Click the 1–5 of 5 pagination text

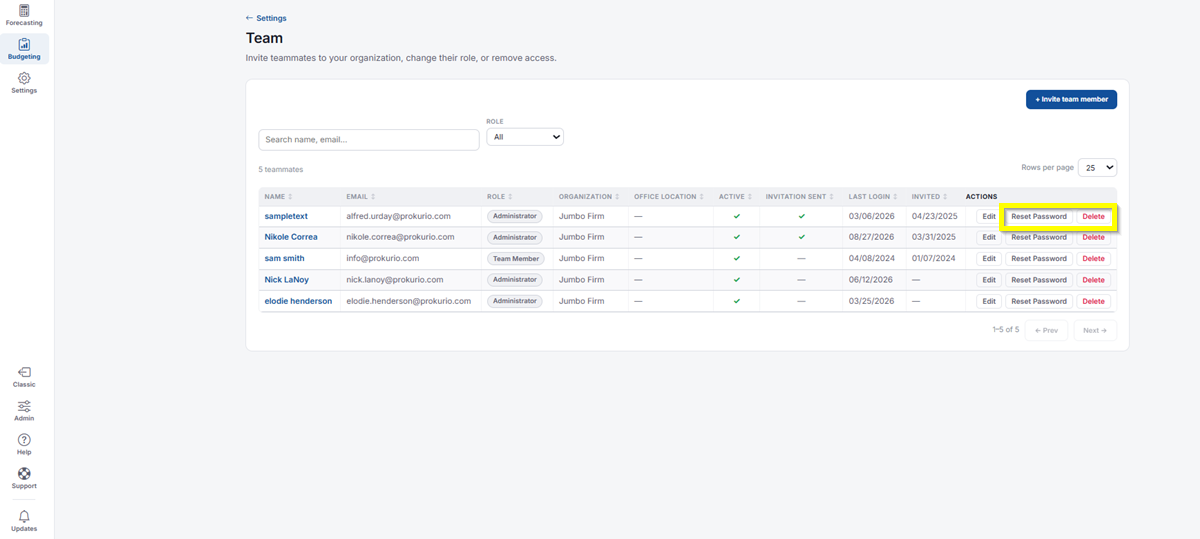tap(1006, 329)
